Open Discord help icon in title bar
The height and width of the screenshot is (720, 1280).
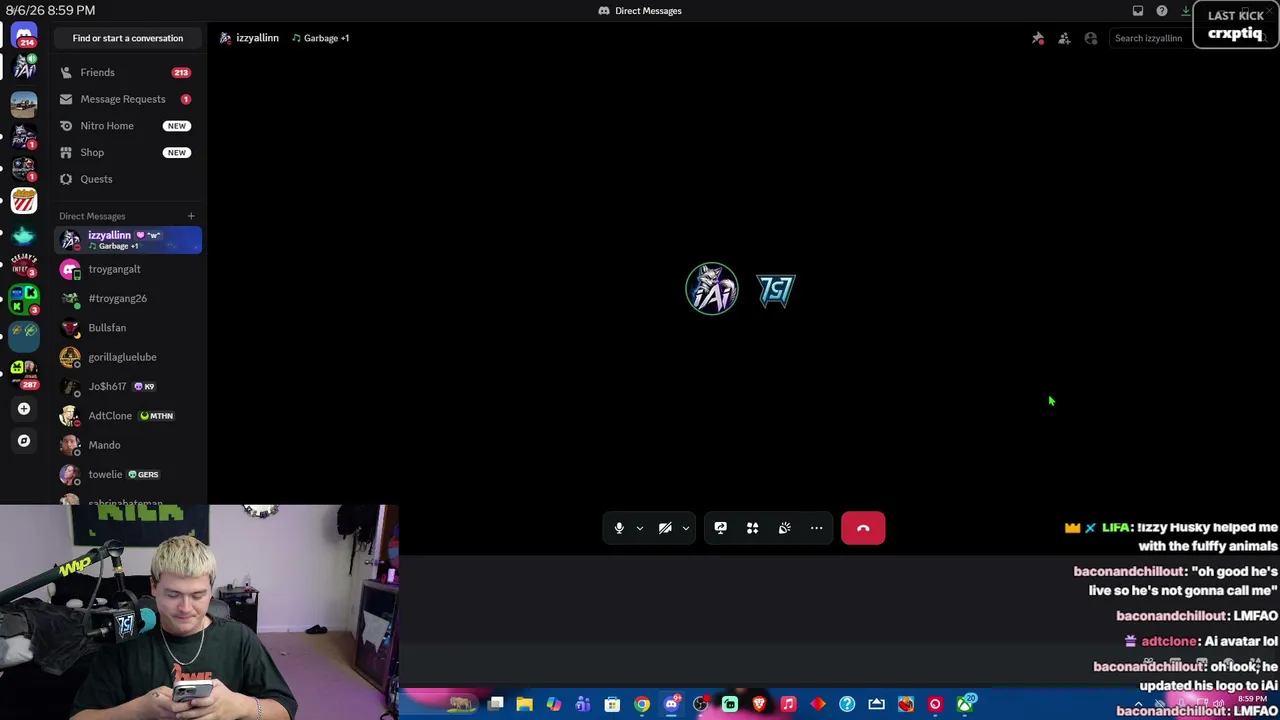pyautogui.click(x=1162, y=11)
